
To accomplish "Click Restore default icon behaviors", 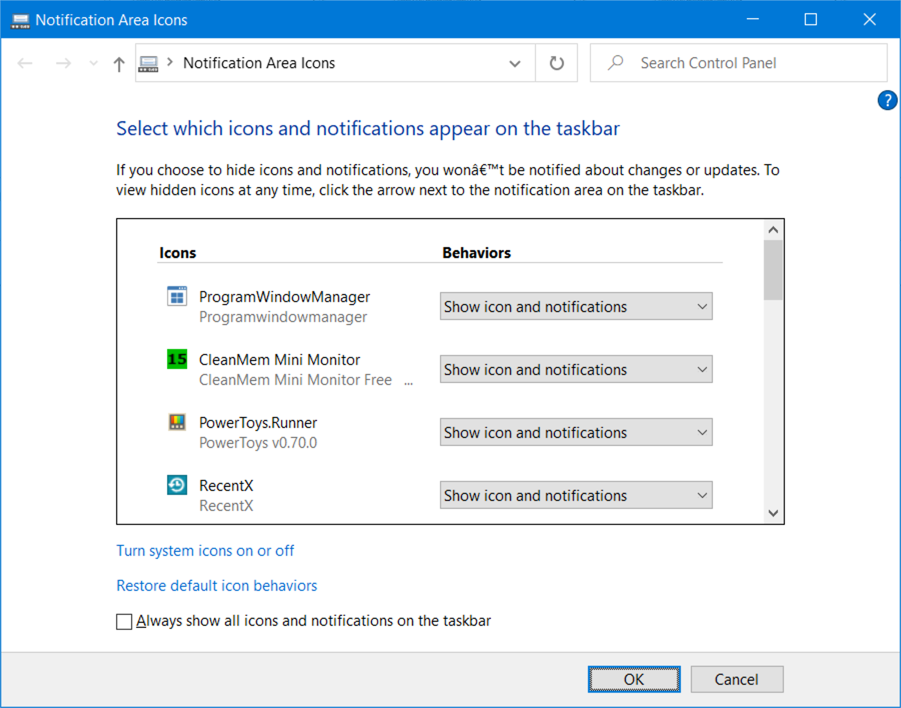I will point(217,585).
